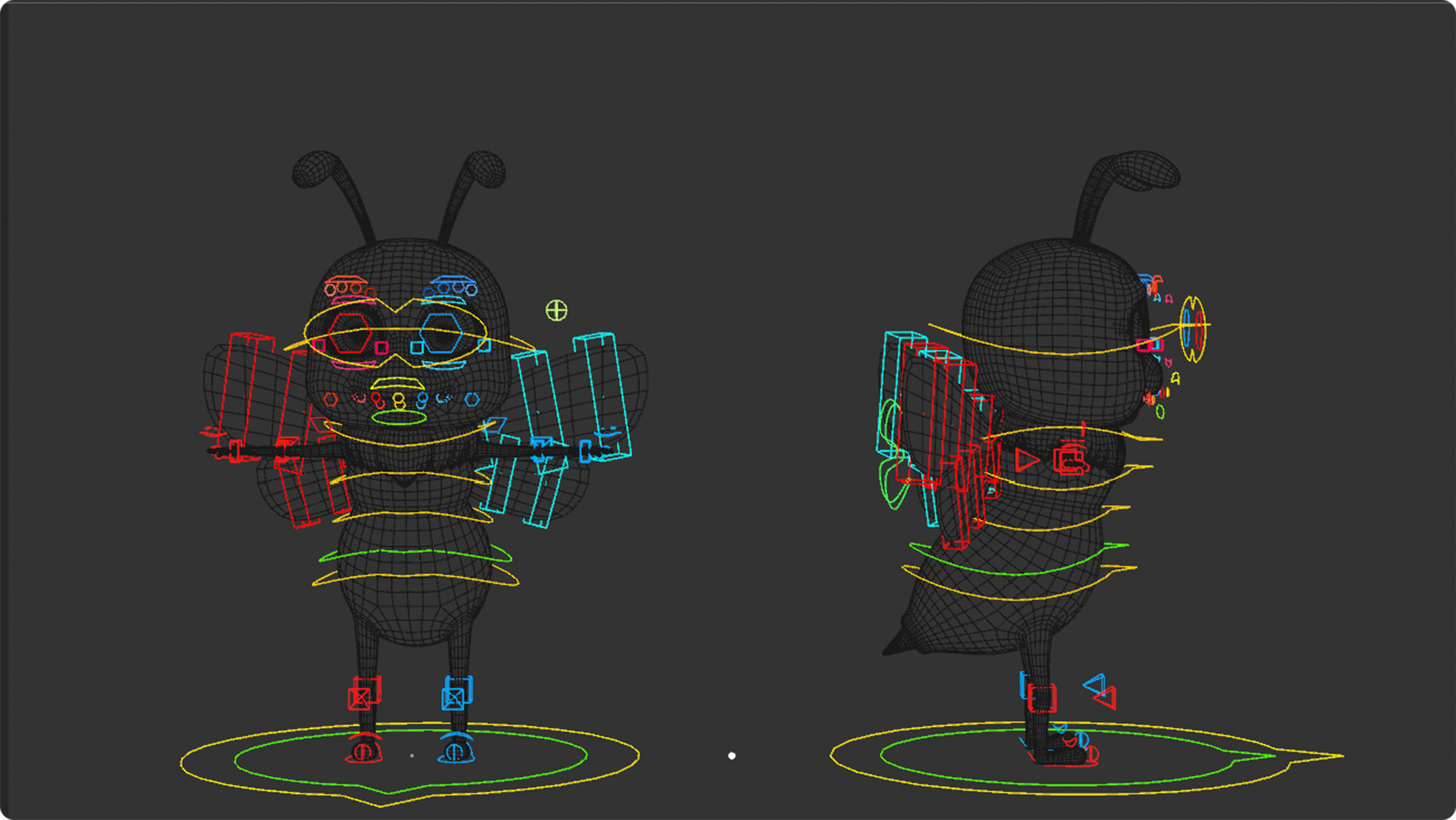This screenshot has height=820, width=1456.
Task: Select the blue foot circle control in front view
Action: [x=455, y=752]
